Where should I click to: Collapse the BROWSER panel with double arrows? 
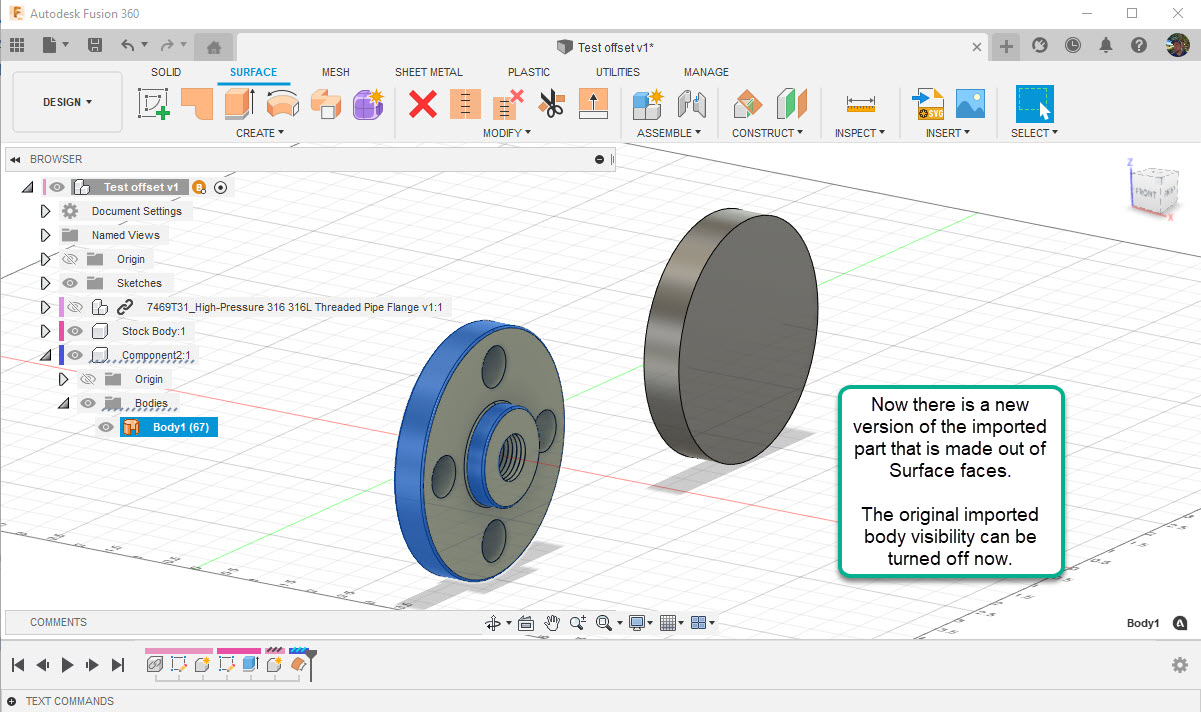pyautogui.click(x=15, y=159)
